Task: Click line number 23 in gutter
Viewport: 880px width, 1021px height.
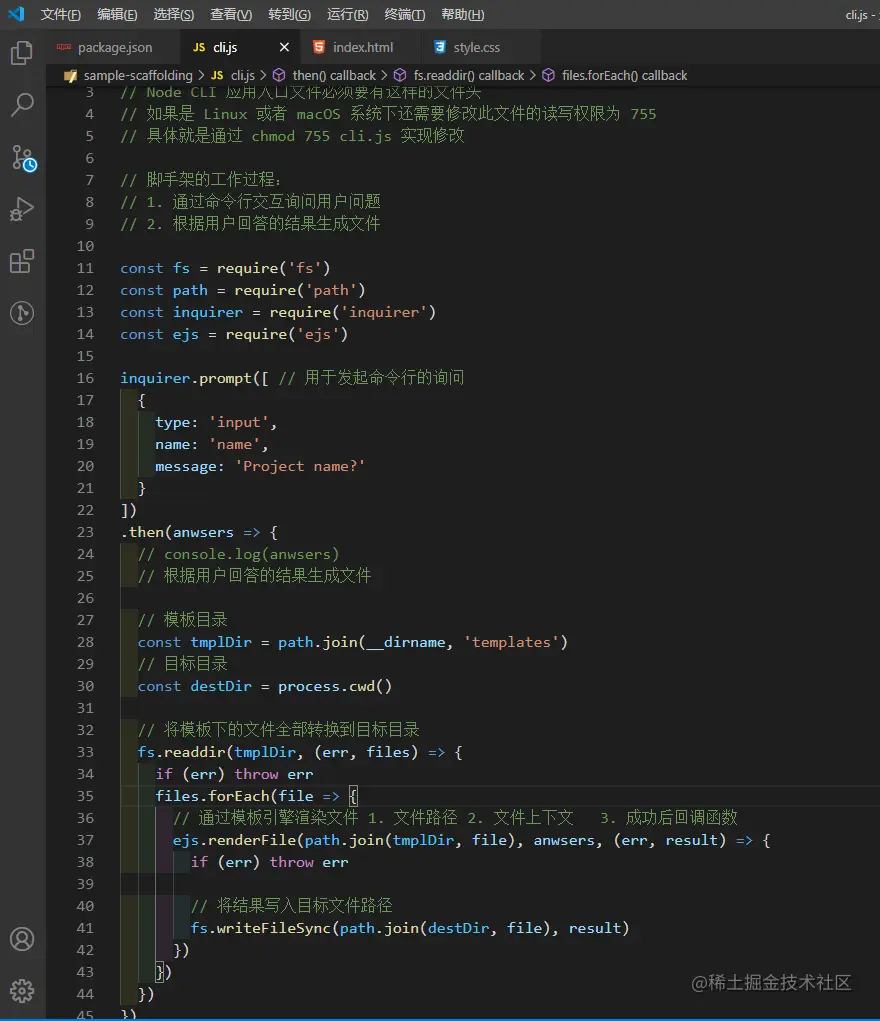Action: pyautogui.click(x=85, y=532)
